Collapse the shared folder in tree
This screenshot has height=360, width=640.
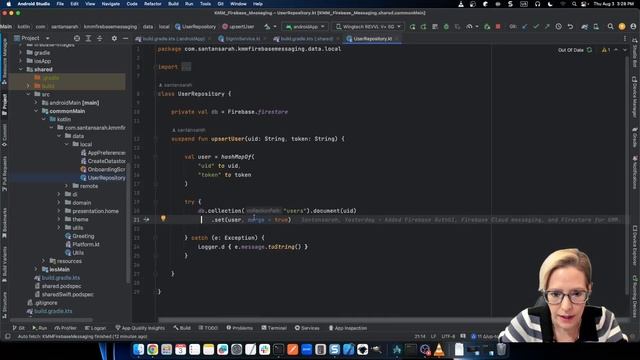21,69
